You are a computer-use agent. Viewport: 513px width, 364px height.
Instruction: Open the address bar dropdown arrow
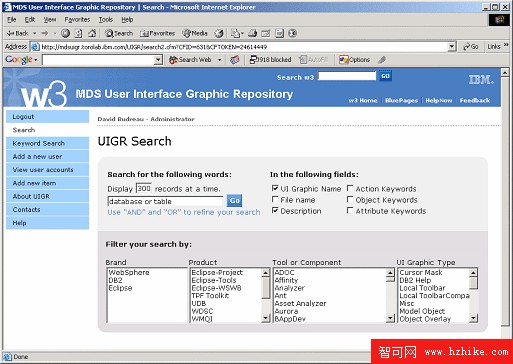(452, 47)
